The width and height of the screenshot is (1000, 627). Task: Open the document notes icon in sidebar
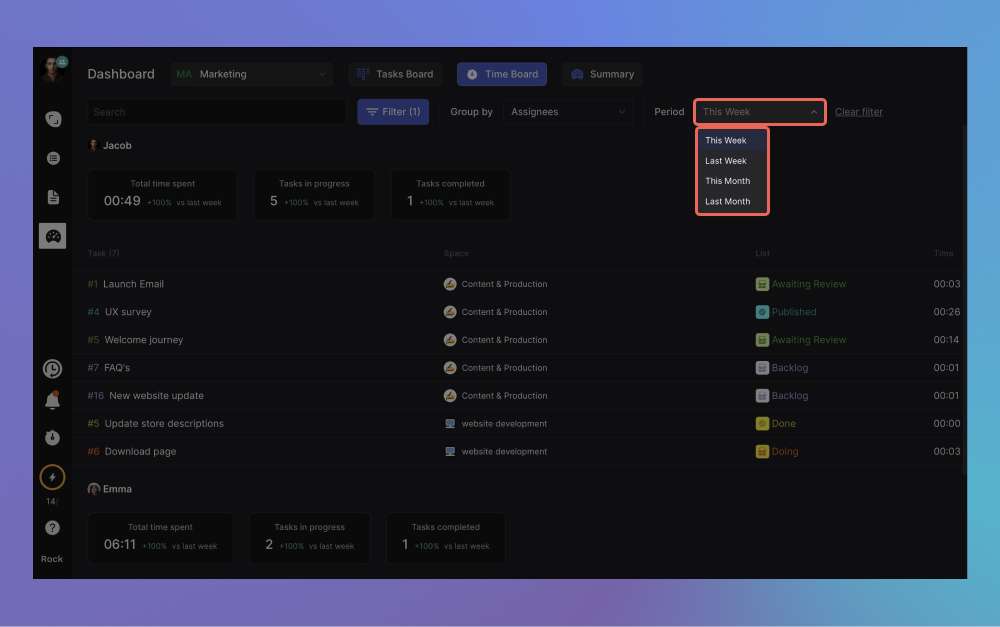click(x=53, y=197)
